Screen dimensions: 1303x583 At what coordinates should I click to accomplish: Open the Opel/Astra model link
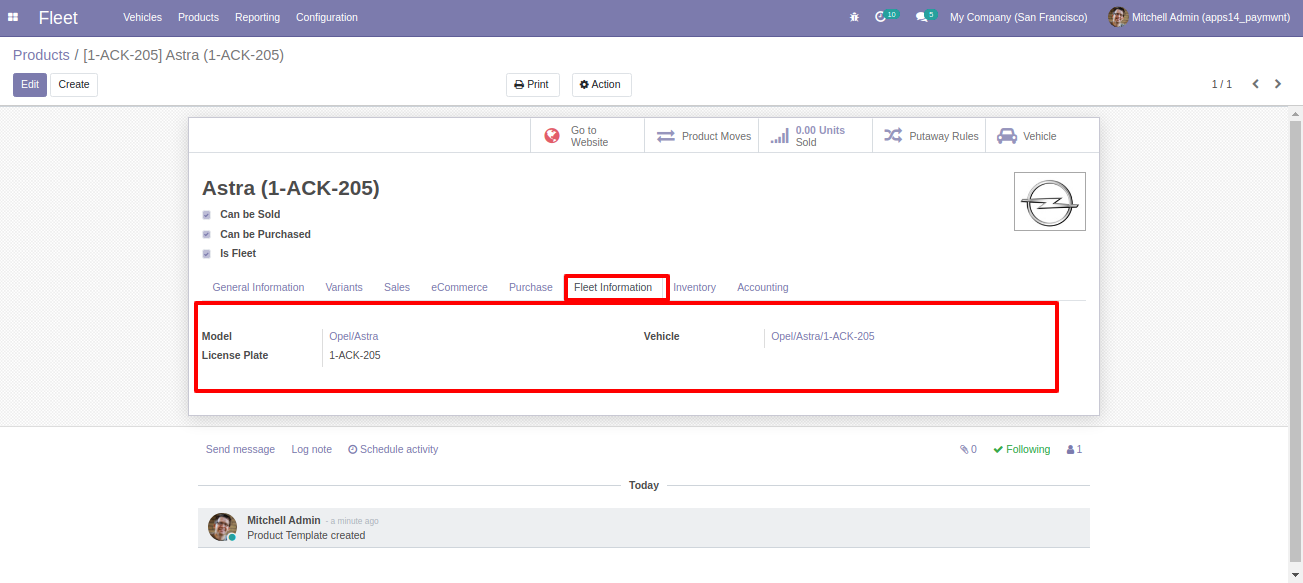pyautogui.click(x=354, y=337)
